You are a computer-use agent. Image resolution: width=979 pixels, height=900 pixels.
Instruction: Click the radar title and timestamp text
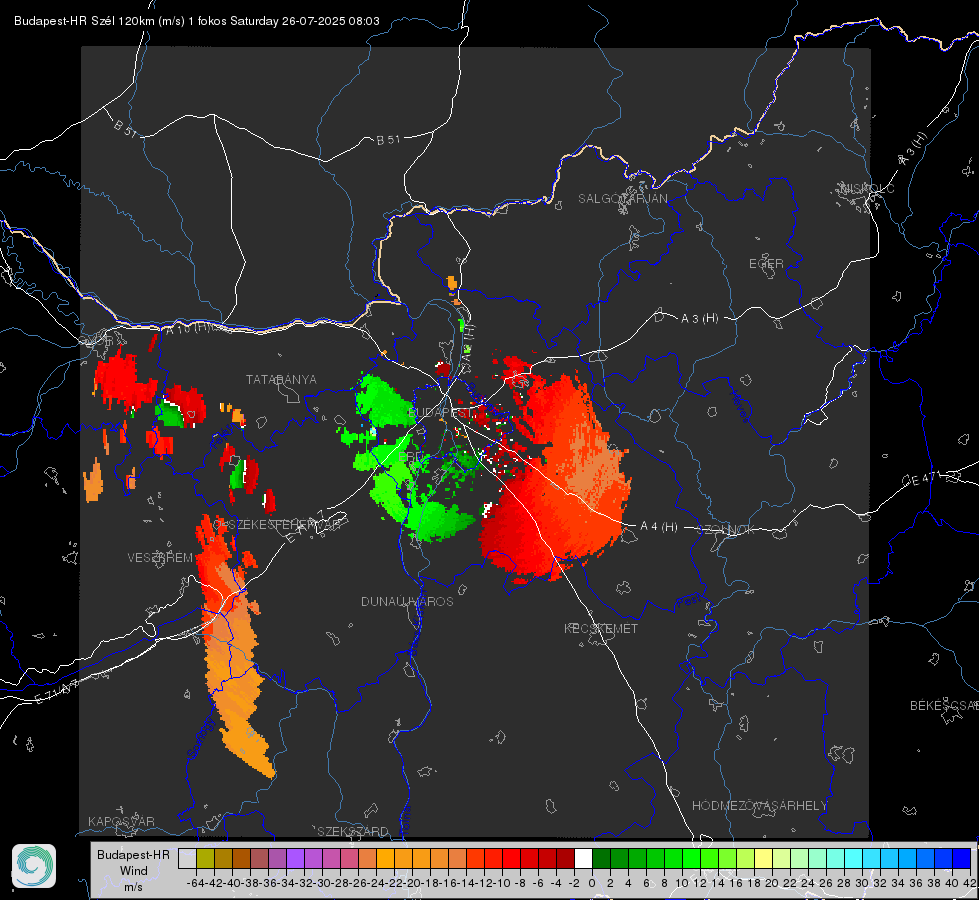197,21
